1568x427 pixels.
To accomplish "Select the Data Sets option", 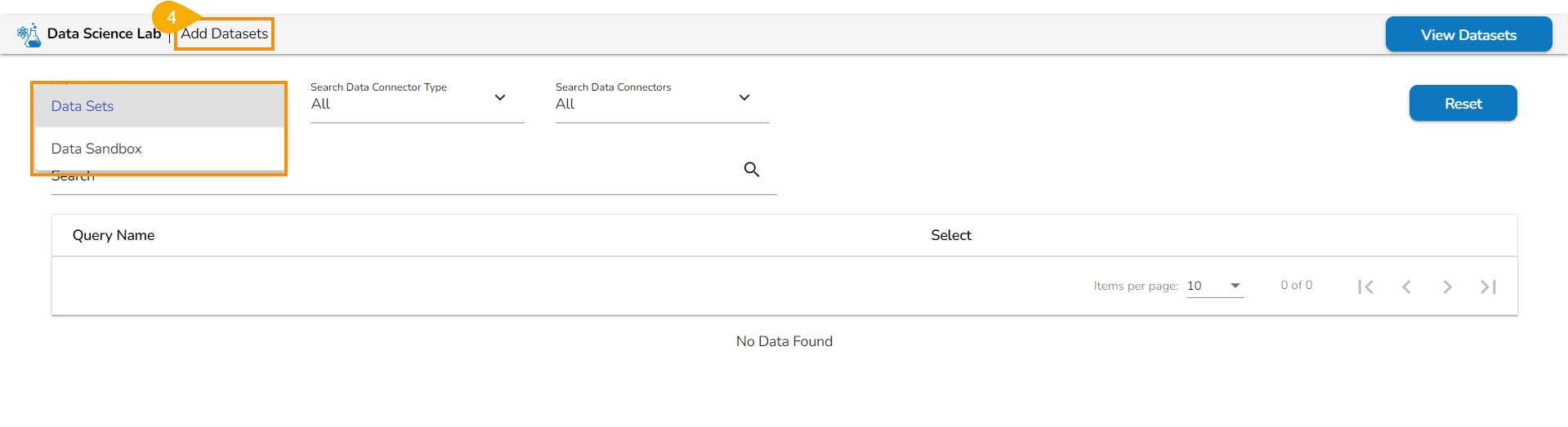I will [83, 106].
